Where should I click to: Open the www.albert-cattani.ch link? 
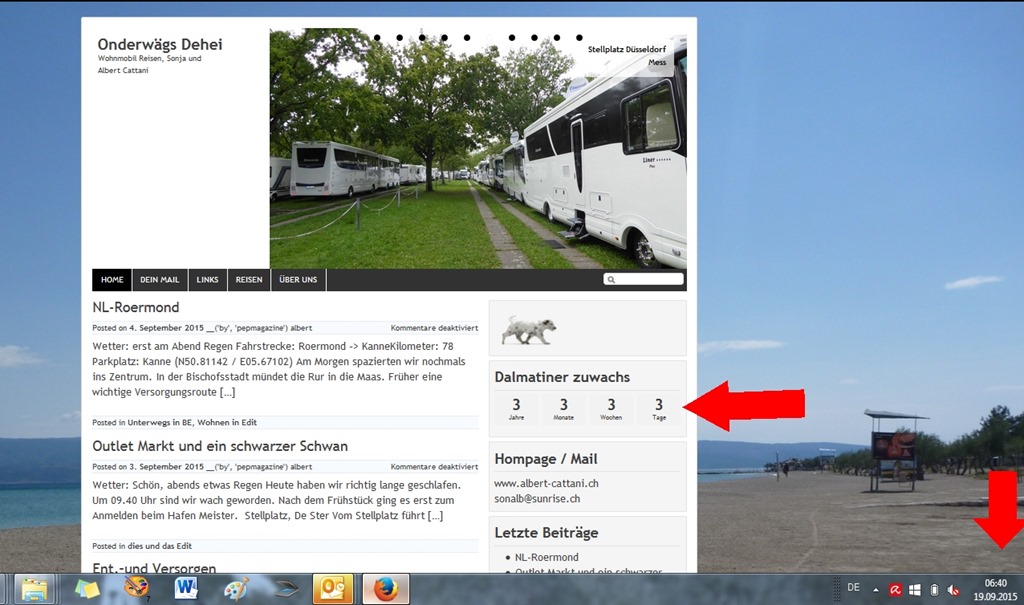(x=546, y=483)
